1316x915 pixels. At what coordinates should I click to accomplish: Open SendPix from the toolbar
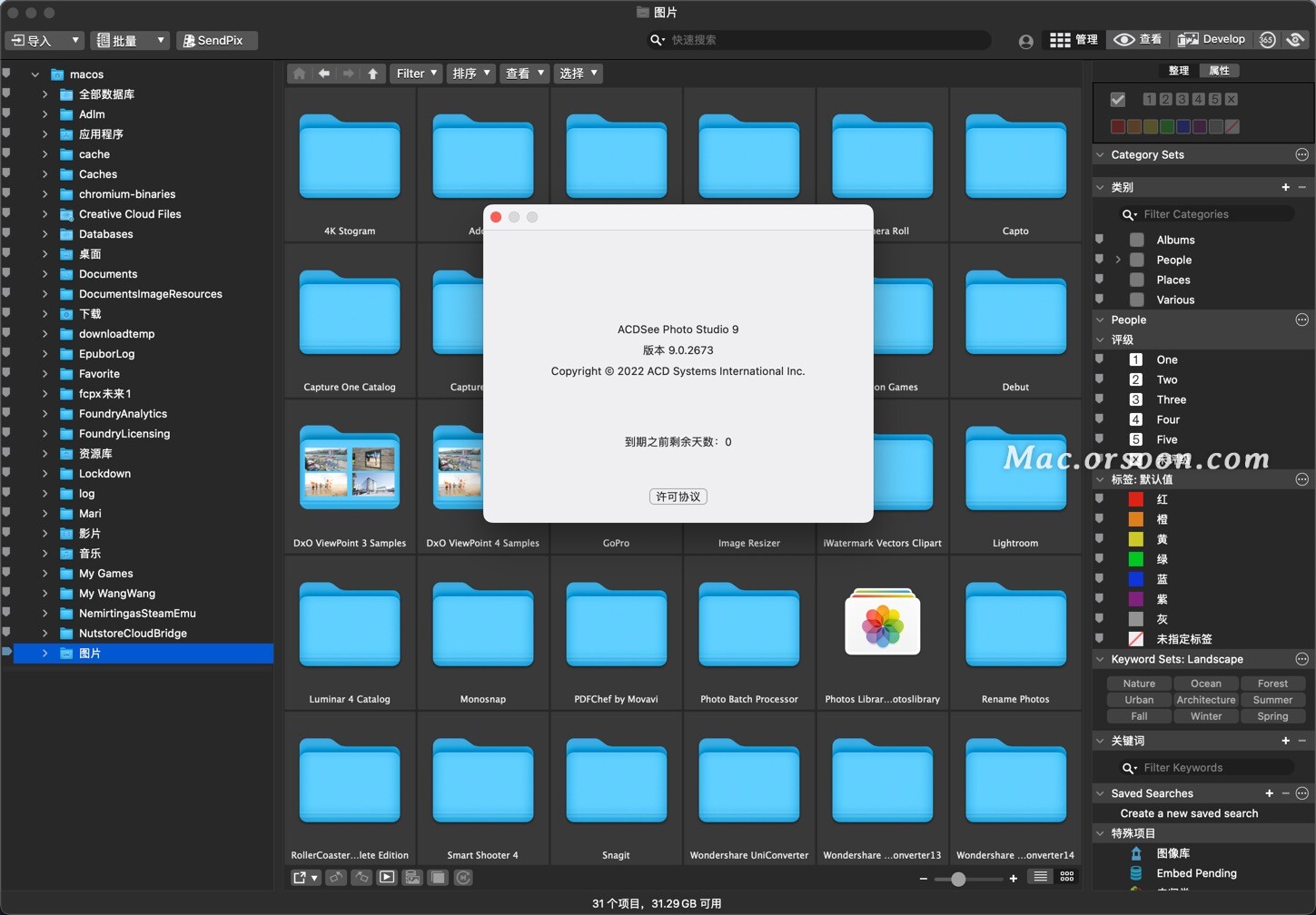213,40
